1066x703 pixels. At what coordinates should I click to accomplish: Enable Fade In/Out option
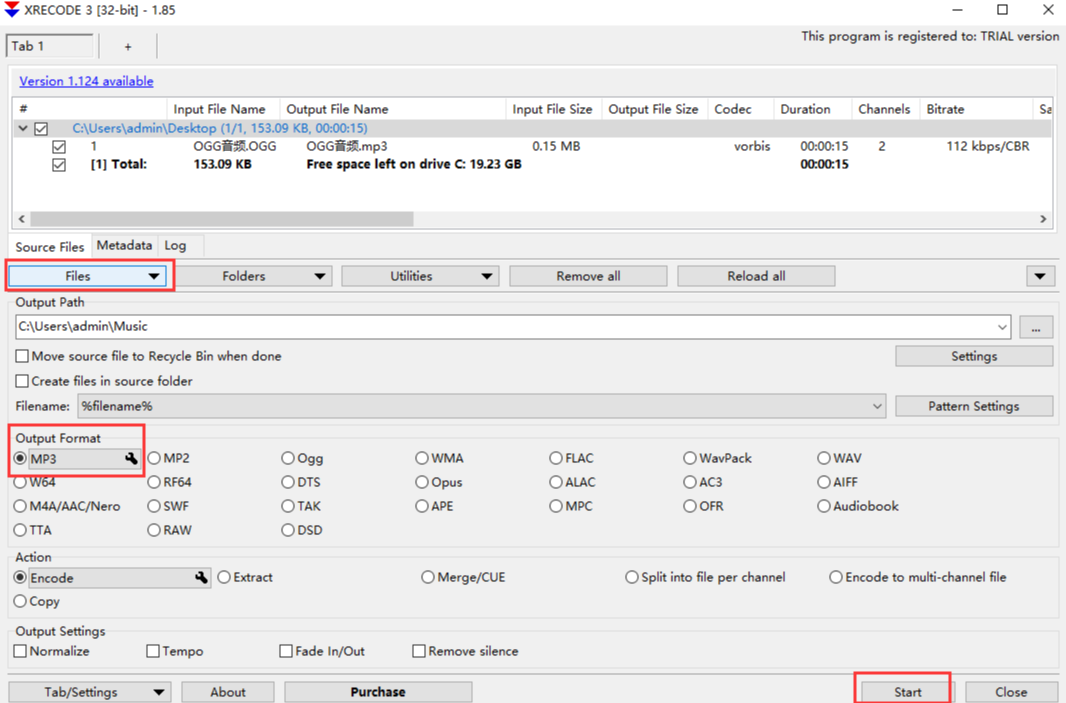click(286, 651)
